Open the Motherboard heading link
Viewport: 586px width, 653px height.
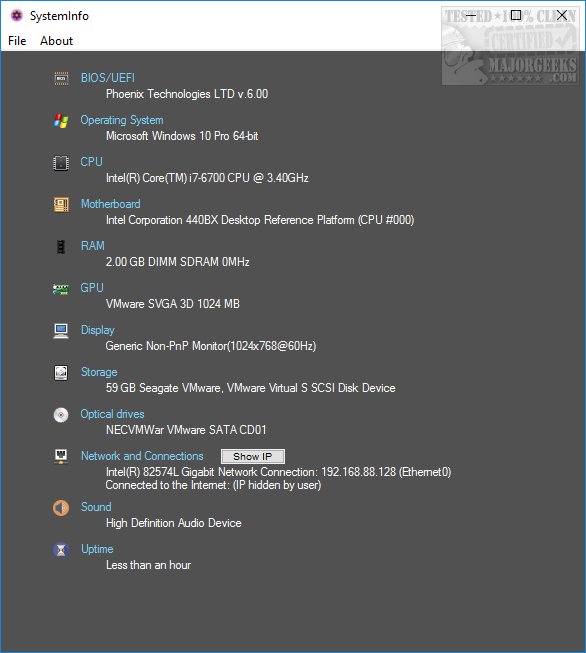pyautogui.click(x=110, y=204)
